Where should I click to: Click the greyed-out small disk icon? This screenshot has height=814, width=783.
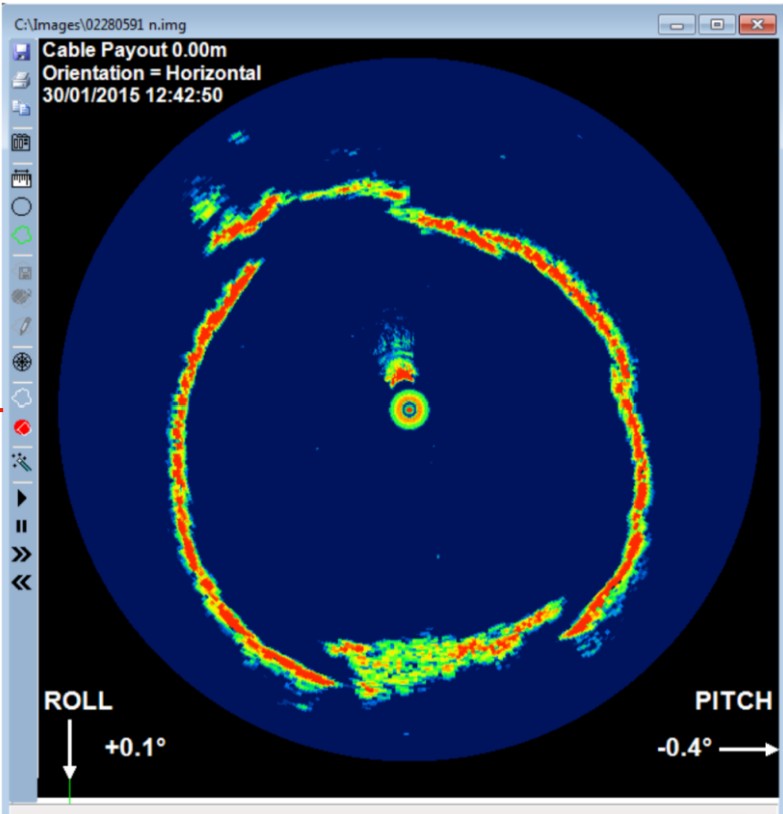pos(24,273)
